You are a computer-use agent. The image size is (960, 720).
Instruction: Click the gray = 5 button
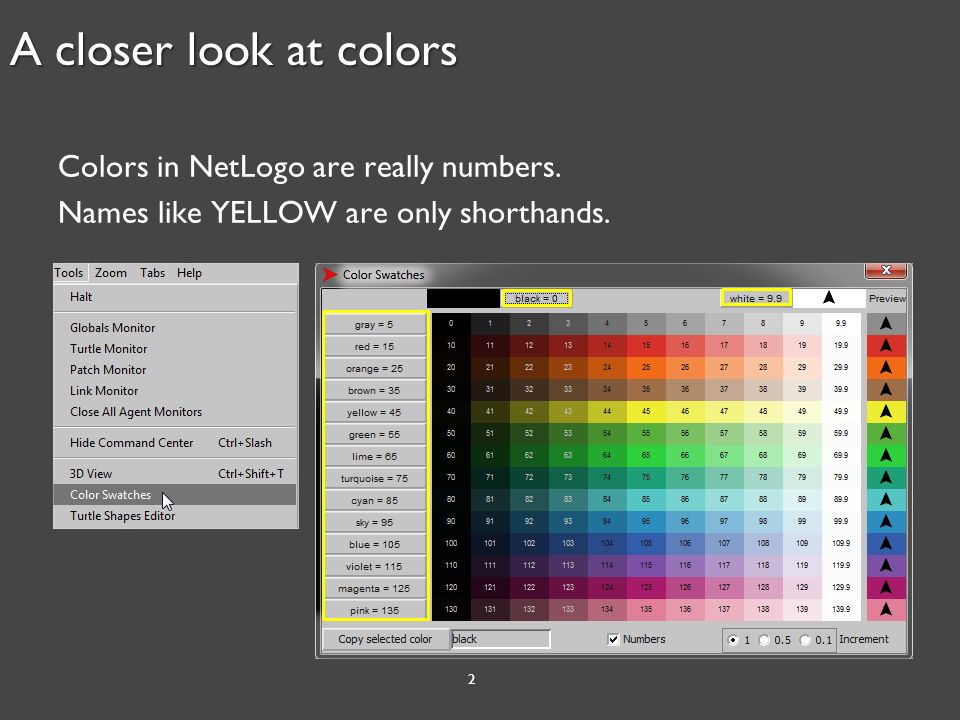374,324
